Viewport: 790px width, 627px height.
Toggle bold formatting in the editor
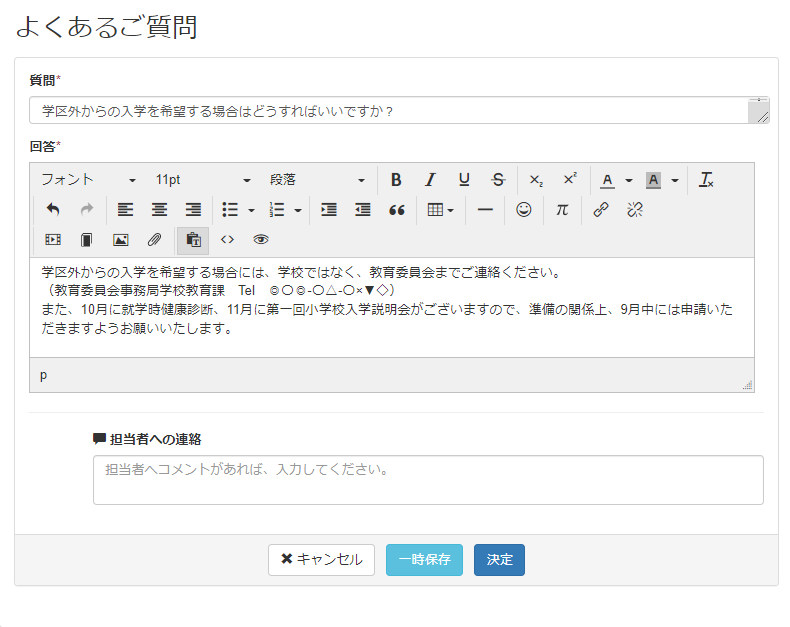[396, 180]
